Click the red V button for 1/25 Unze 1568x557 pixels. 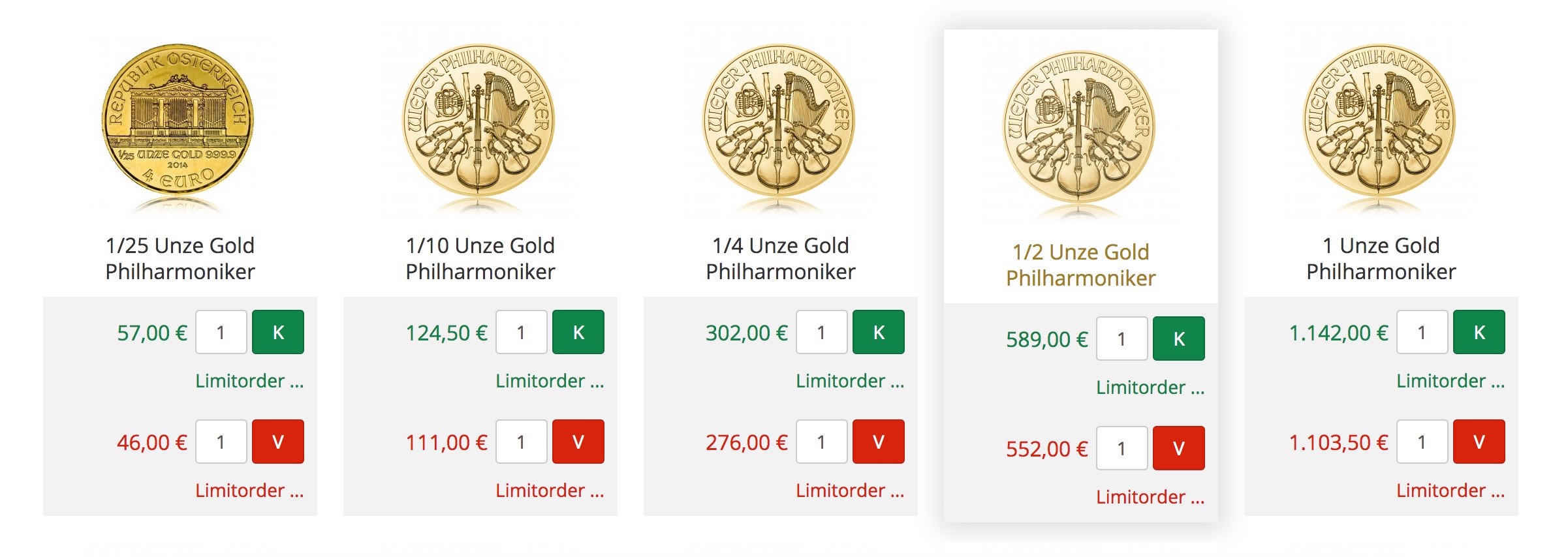click(278, 442)
